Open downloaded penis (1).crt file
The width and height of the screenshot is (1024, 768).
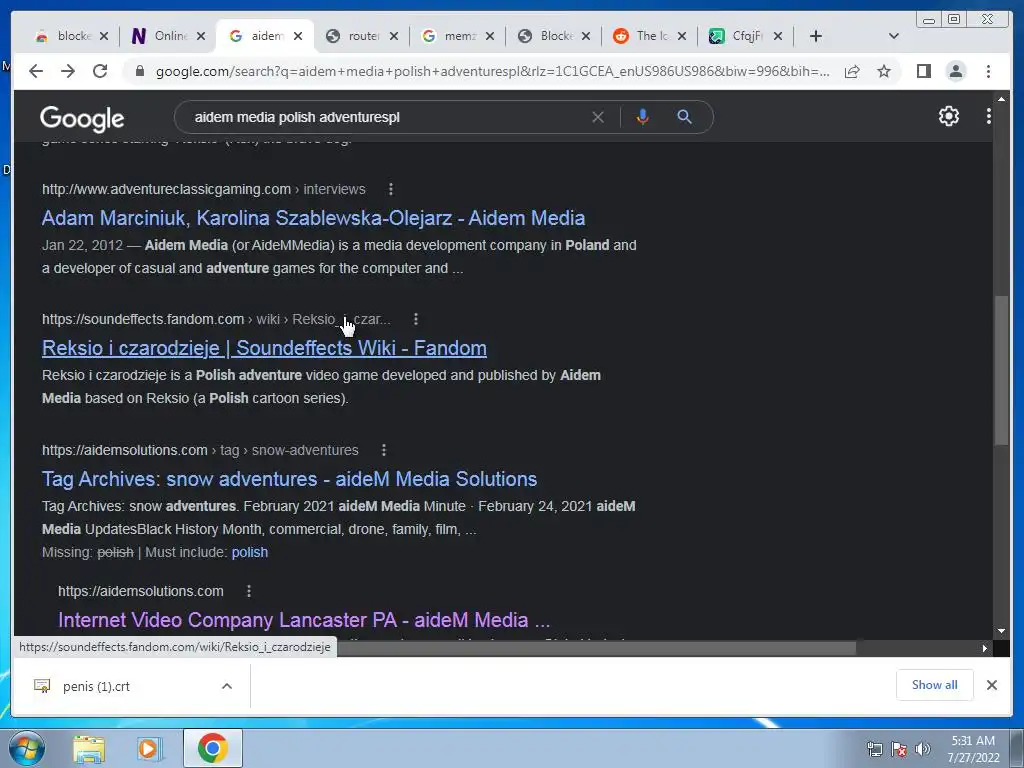[96, 686]
